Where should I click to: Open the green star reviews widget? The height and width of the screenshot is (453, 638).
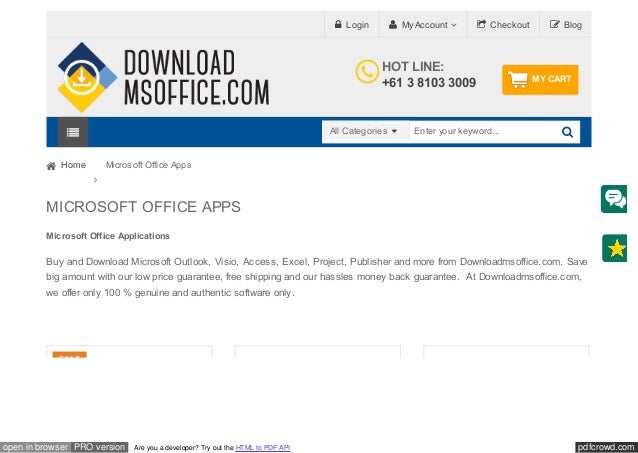614,248
